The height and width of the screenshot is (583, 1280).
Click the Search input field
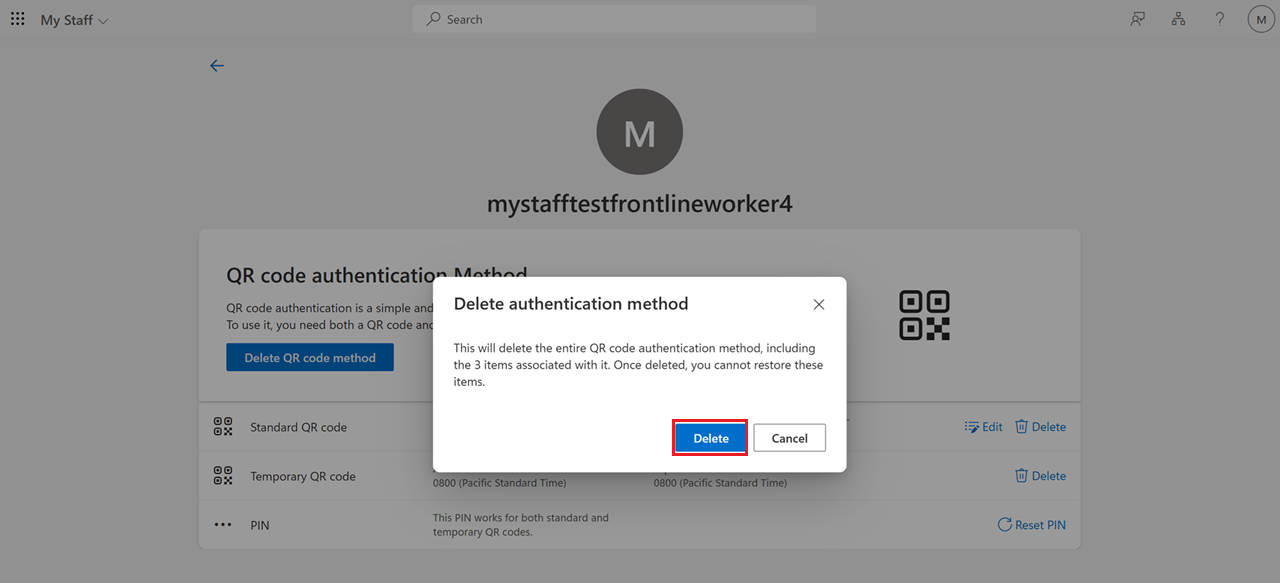pos(614,19)
